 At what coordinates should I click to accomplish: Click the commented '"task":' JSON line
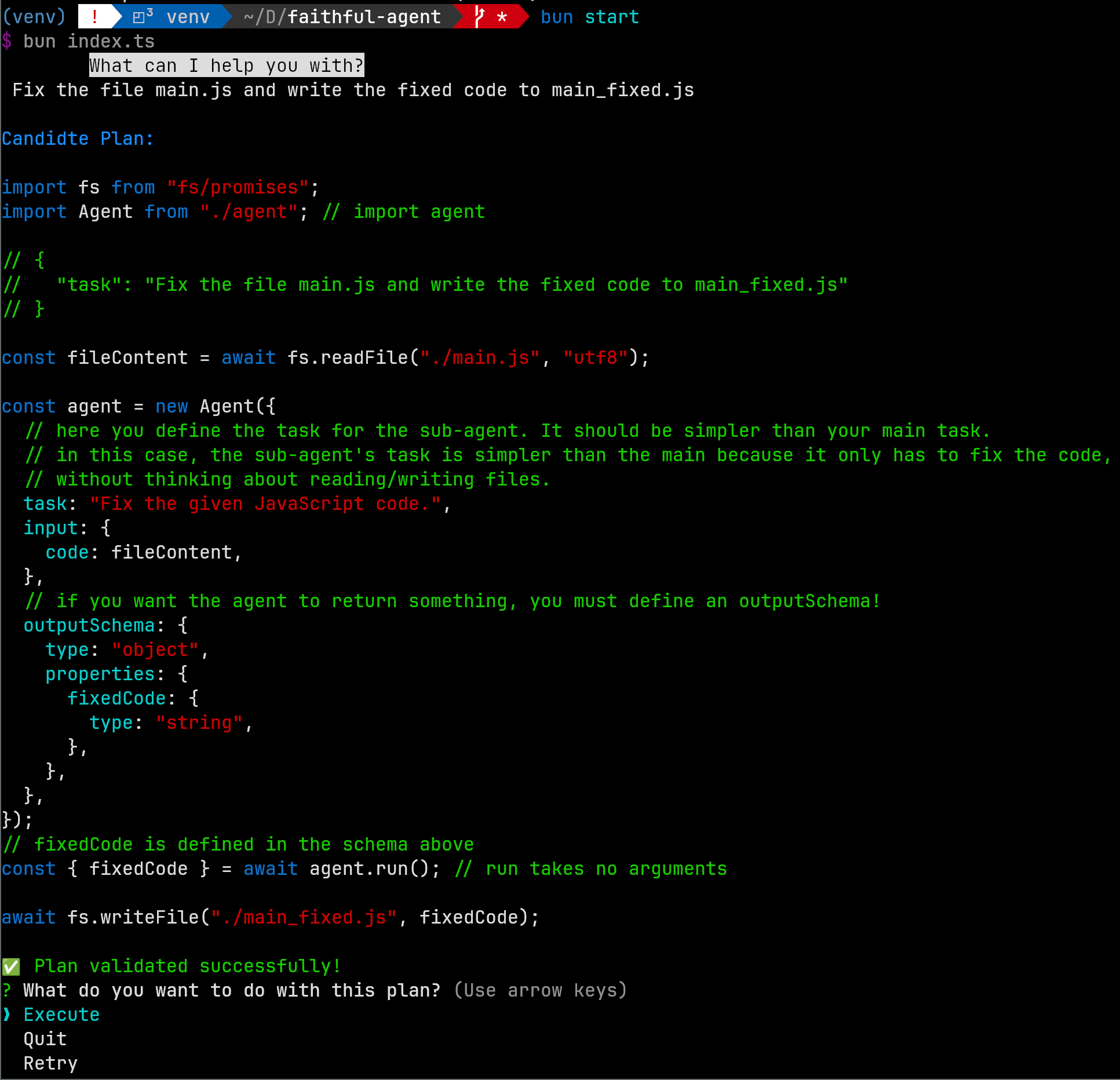425,284
